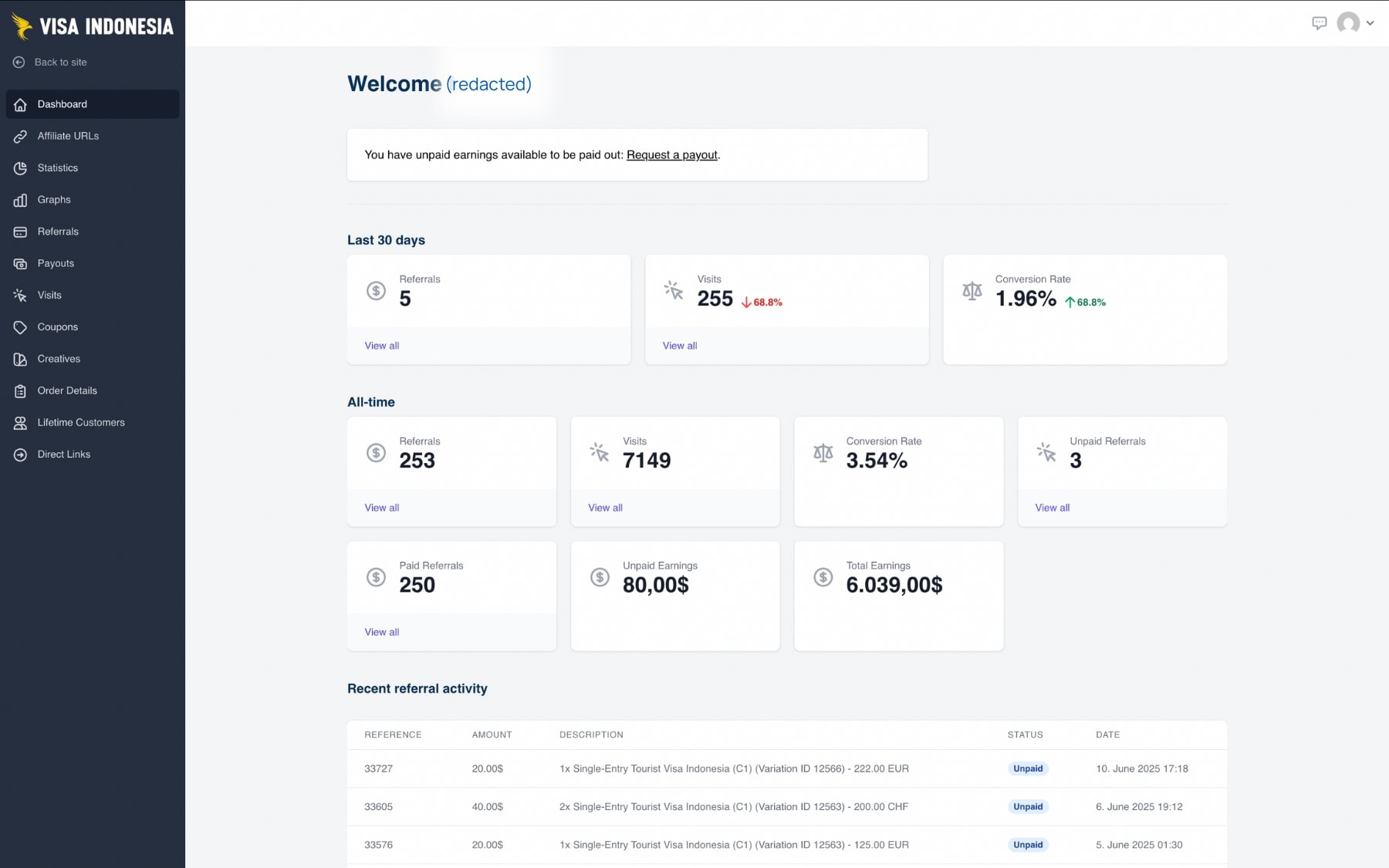Select Dashboard in the sidebar menu
The image size is (1389, 868).
click(x=62, y=103)
